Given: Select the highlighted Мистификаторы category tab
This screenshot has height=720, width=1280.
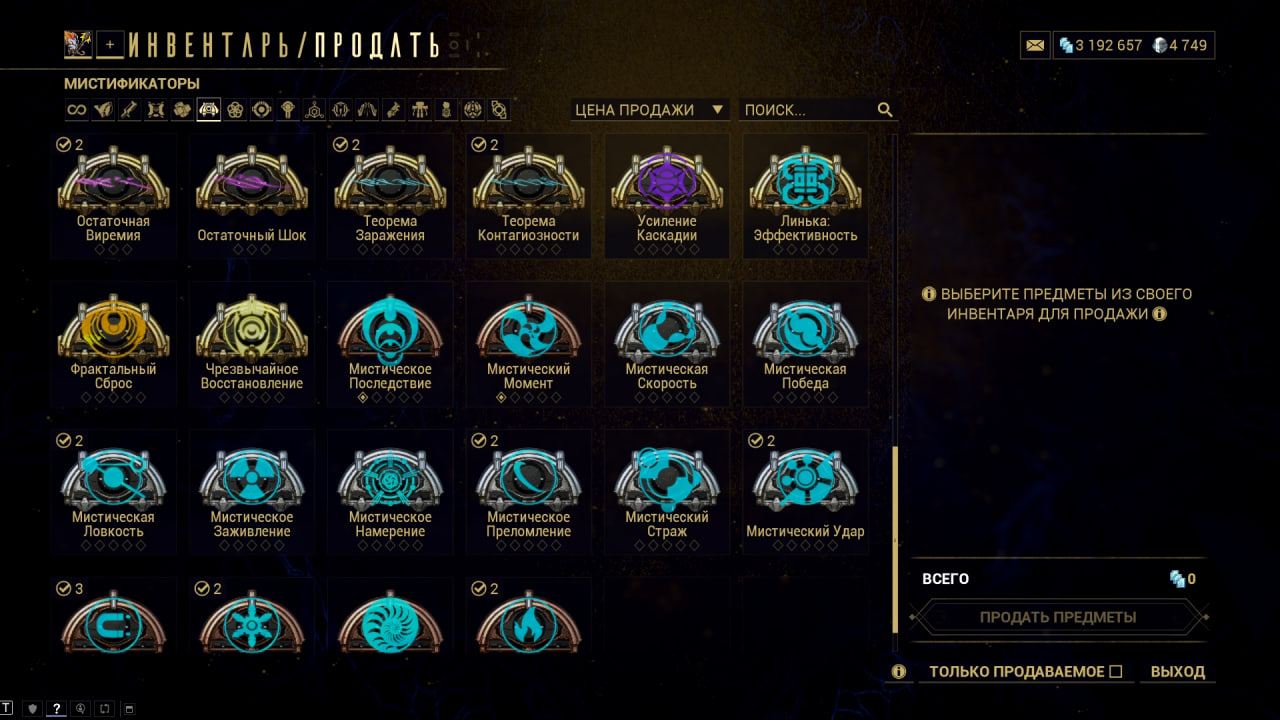Looking at the screenshot, I should 208,110.
